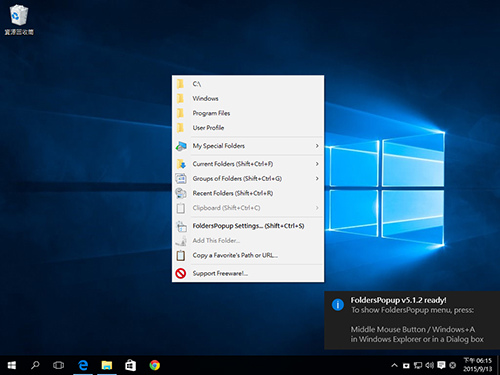The height and width of the screenshot is (375, 500).
Task: Select the C:\ menu entry
Action: (x=248, y=84)
